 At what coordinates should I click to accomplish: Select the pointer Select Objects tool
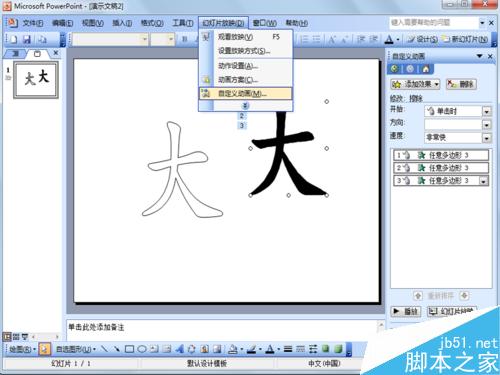tap(44, 349)
